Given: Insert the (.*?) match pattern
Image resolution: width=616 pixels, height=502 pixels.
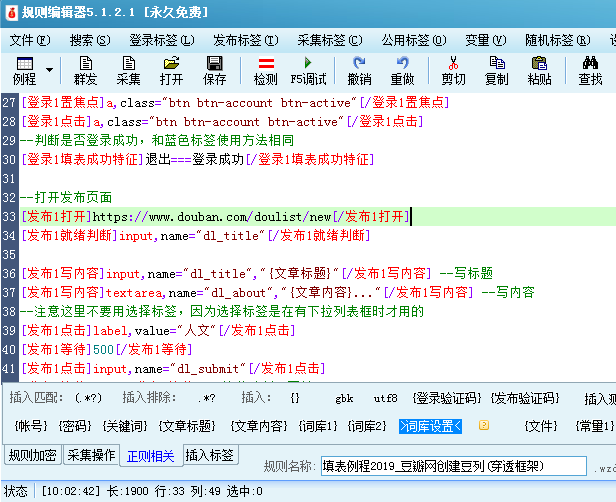Looking at the screenshot, I should click(x=88, y=398).
